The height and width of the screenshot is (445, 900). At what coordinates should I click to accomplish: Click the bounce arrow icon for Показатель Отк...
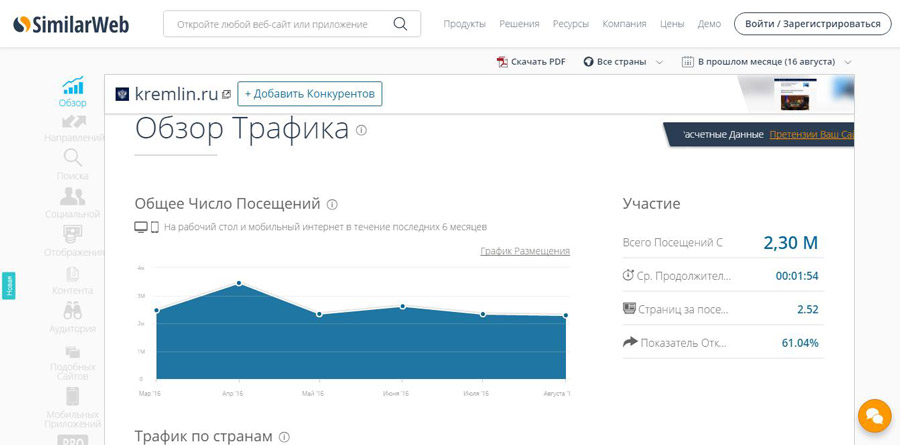(630, 342)
